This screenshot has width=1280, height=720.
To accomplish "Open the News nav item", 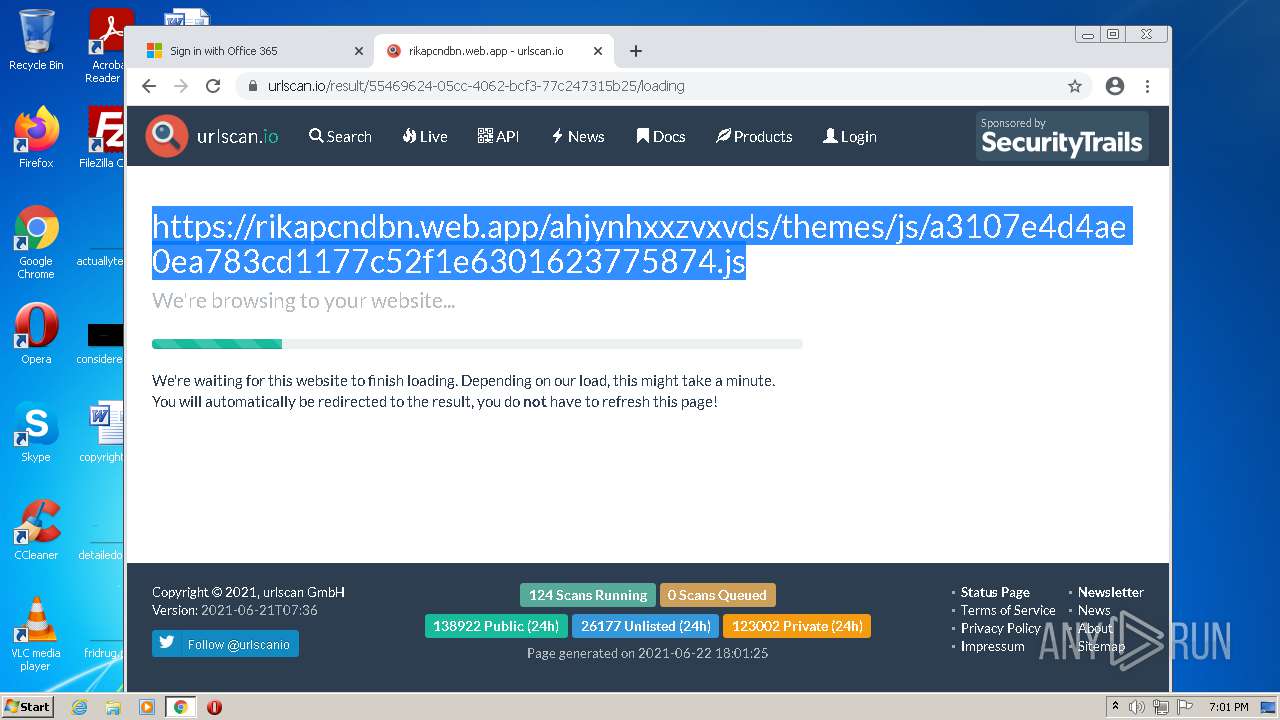I will click(578, 136).
